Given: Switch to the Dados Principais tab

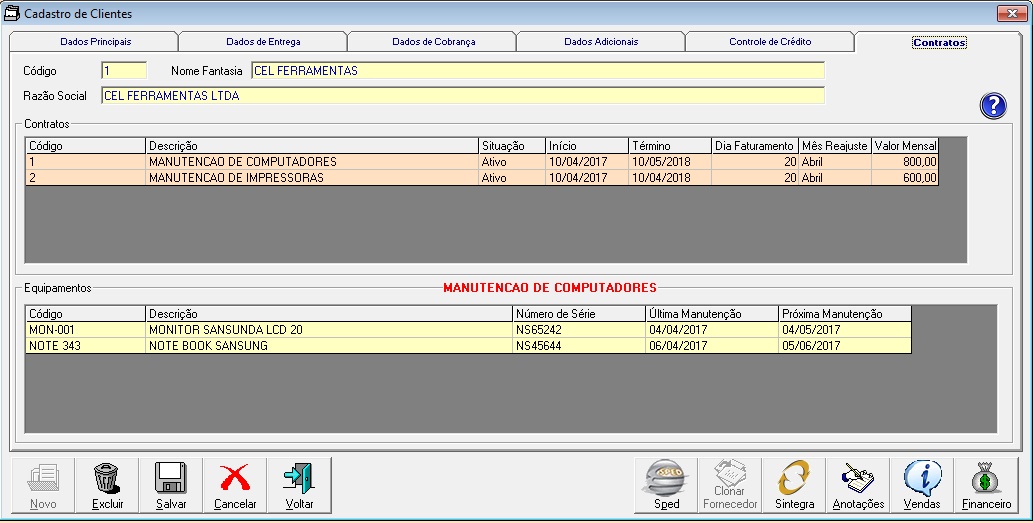Looking at the screenshot, I should [95, 42].
